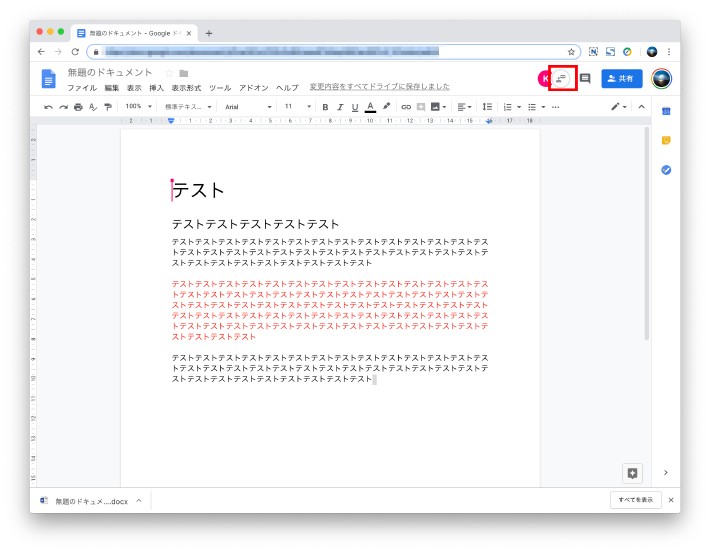Image resolution: width=710 pixels, height=552 pixels.
Task: Click numbered list icon
Action: point(508,107)
